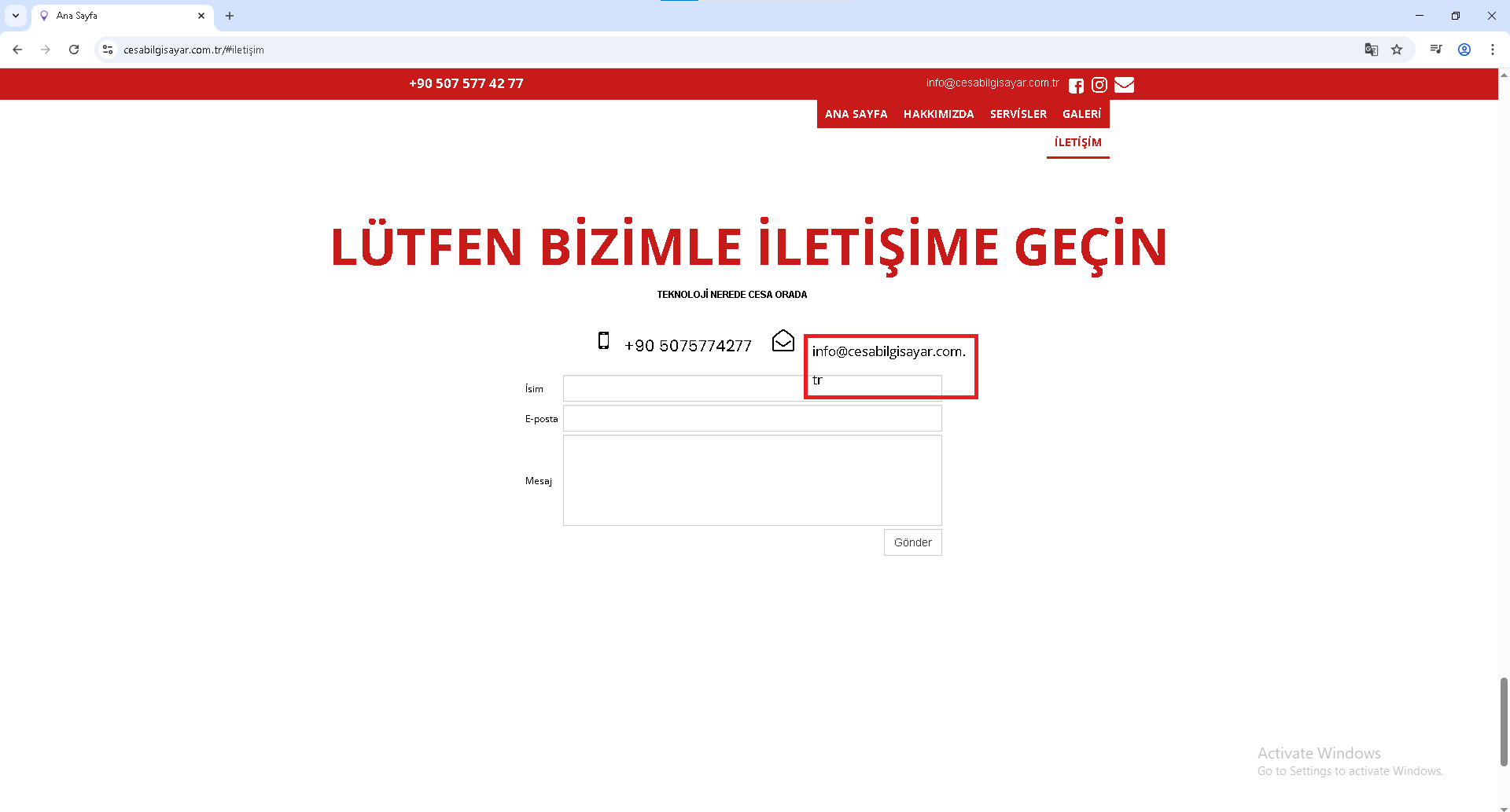The width and height of the screenshot is (1510, 812).
Task: Close the Ana Sayfa tab
Action: click(x=201, y=16)
